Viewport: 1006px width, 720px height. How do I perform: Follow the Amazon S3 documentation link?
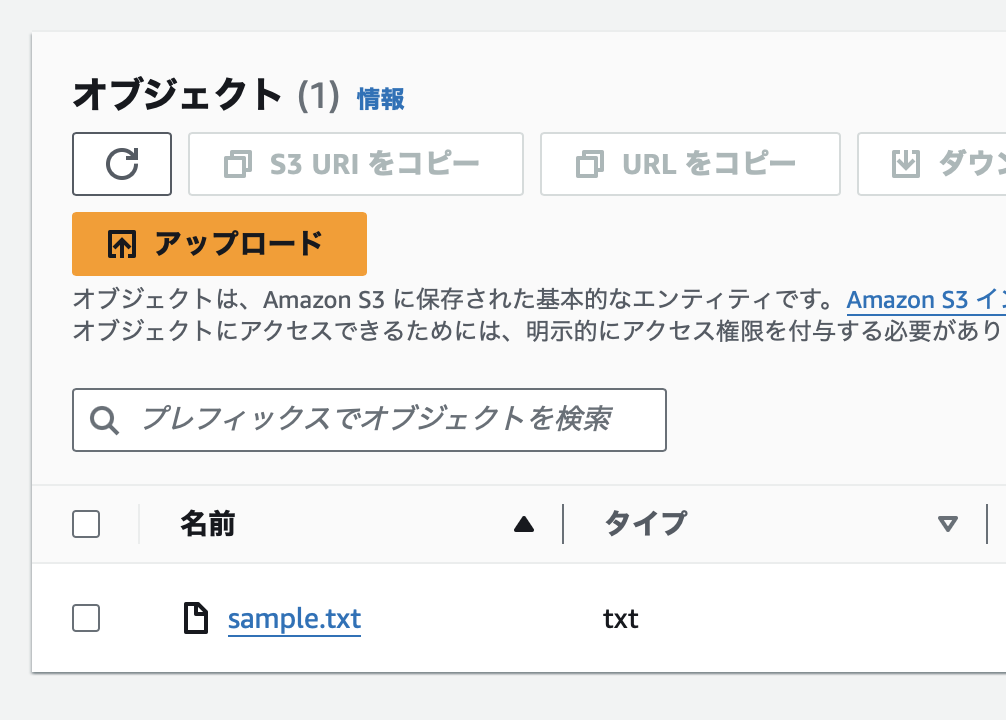924,299
